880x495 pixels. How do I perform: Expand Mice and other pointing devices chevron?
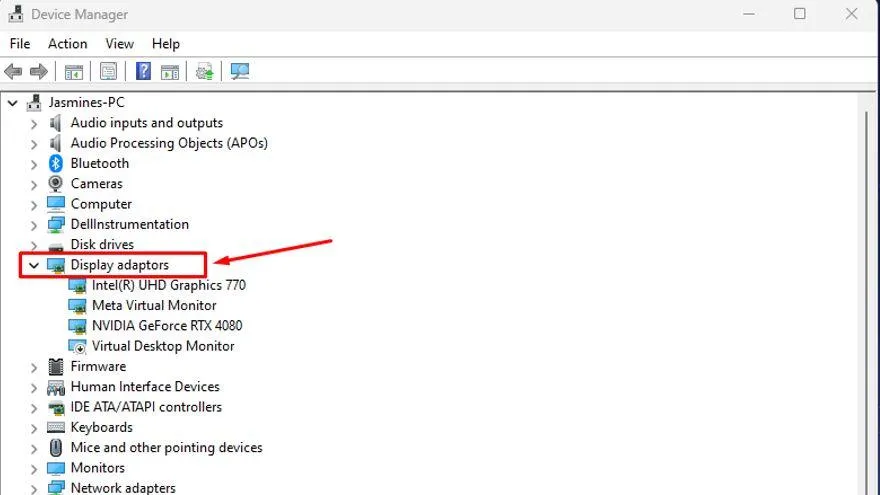click(x=34, y=448)
